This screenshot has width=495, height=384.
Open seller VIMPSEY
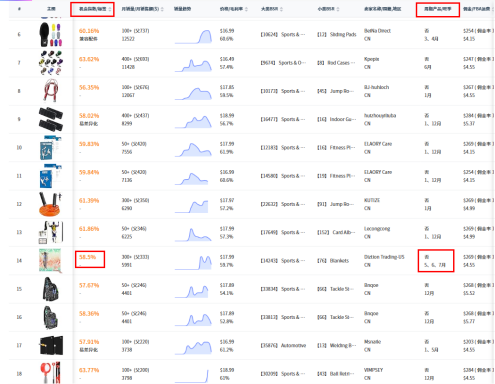pos(373,370)
